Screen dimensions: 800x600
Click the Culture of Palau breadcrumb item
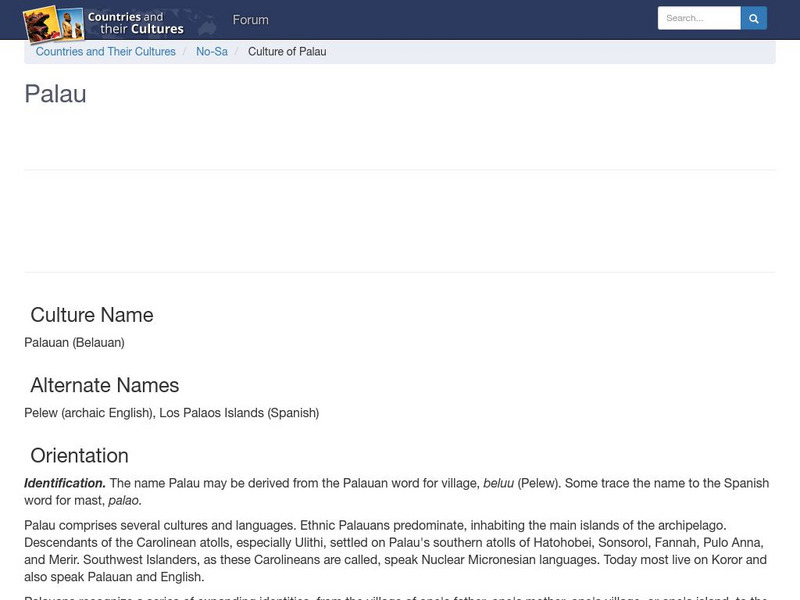point(287,52)
